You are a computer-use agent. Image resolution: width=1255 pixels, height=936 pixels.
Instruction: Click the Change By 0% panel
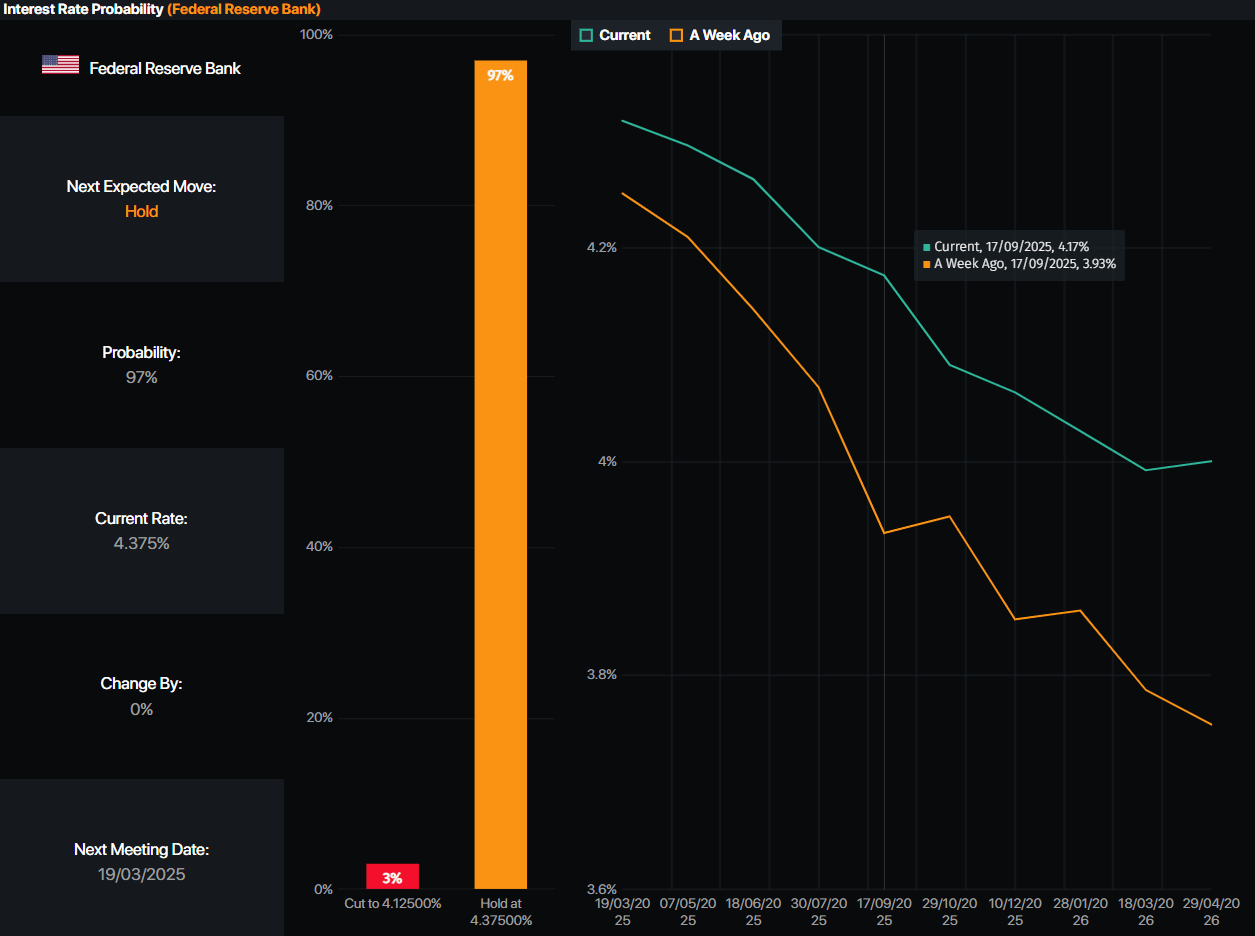[x=141, y=696]
